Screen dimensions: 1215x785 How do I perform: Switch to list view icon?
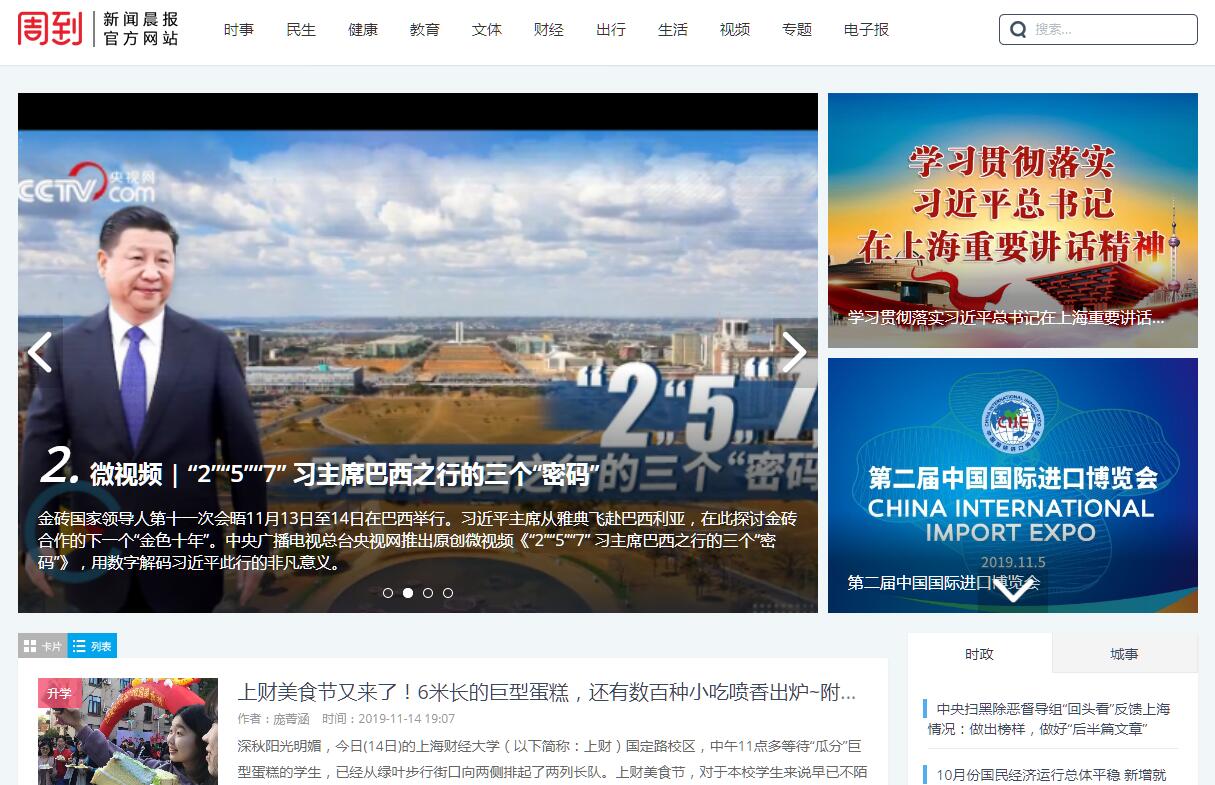[x=92, y=646]
